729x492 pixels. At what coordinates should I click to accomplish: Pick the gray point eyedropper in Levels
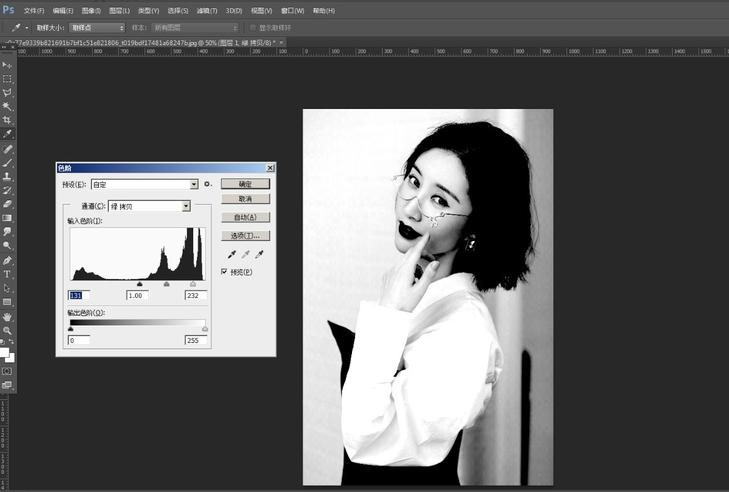[245, 255]
